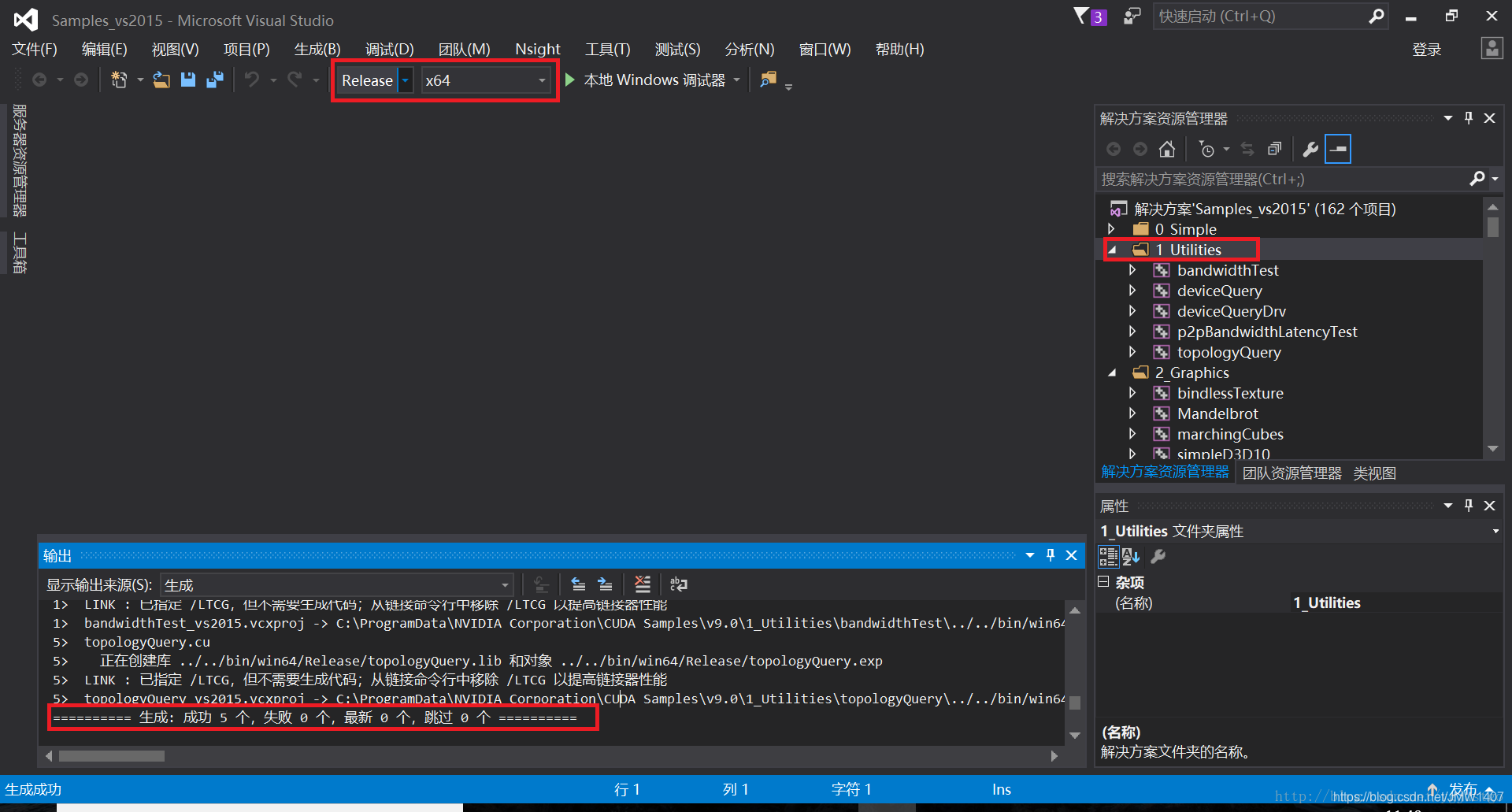
Task: Click the Navigate Backward toolbar icon
Action: [39, 80]
